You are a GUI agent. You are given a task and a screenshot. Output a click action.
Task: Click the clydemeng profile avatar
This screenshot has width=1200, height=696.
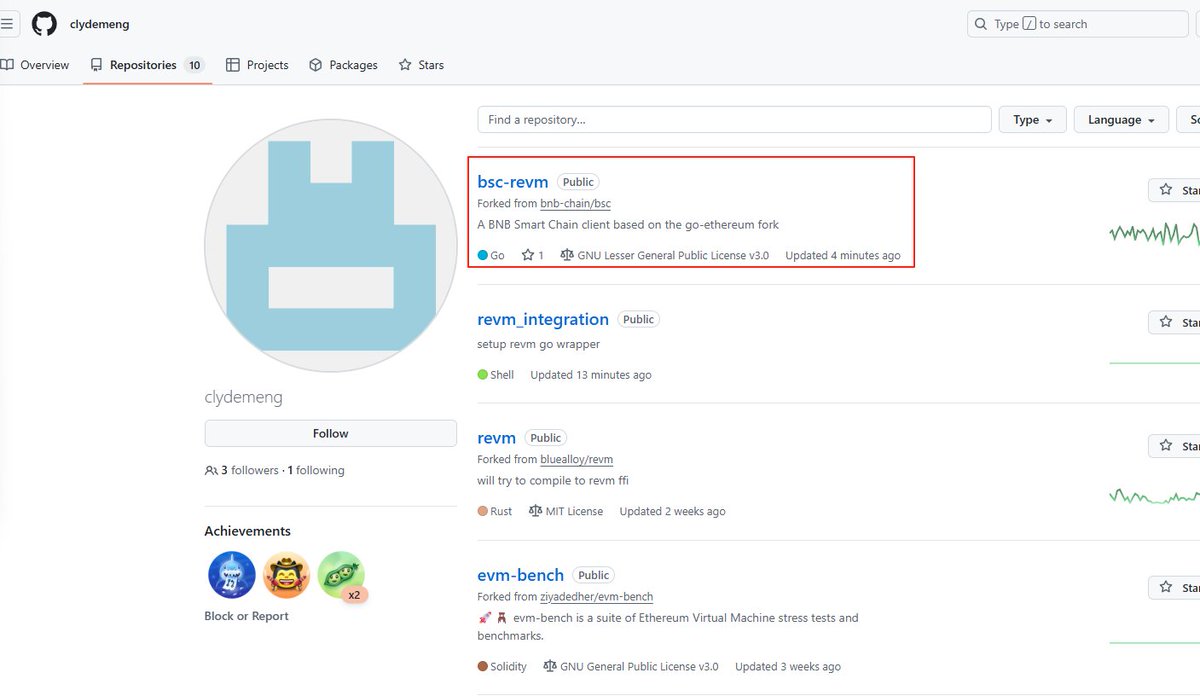[330, 246]
